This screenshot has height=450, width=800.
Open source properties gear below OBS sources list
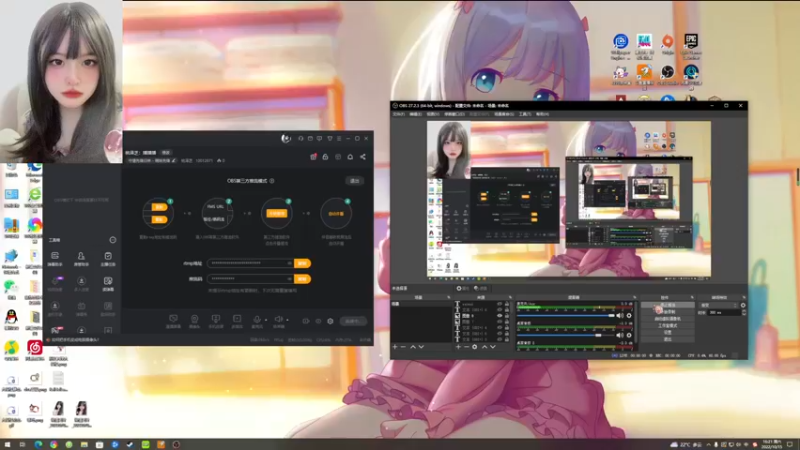coord(474,347)
